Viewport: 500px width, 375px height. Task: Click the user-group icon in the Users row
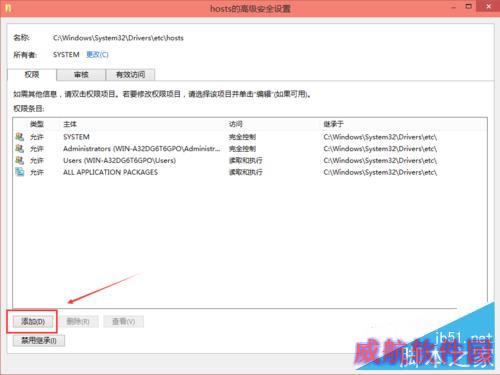click(20, 160)
